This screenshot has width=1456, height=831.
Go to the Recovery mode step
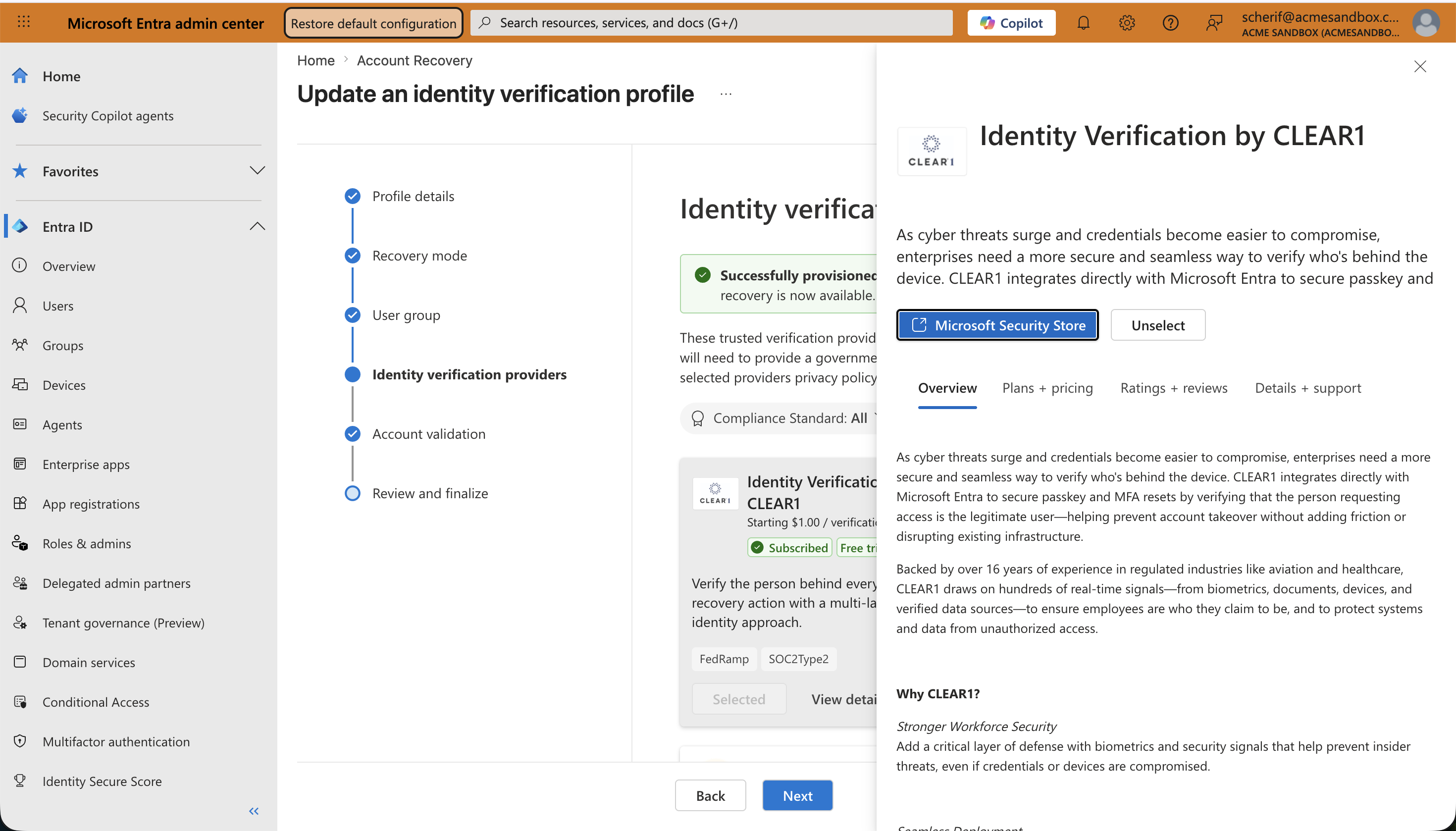419,256
